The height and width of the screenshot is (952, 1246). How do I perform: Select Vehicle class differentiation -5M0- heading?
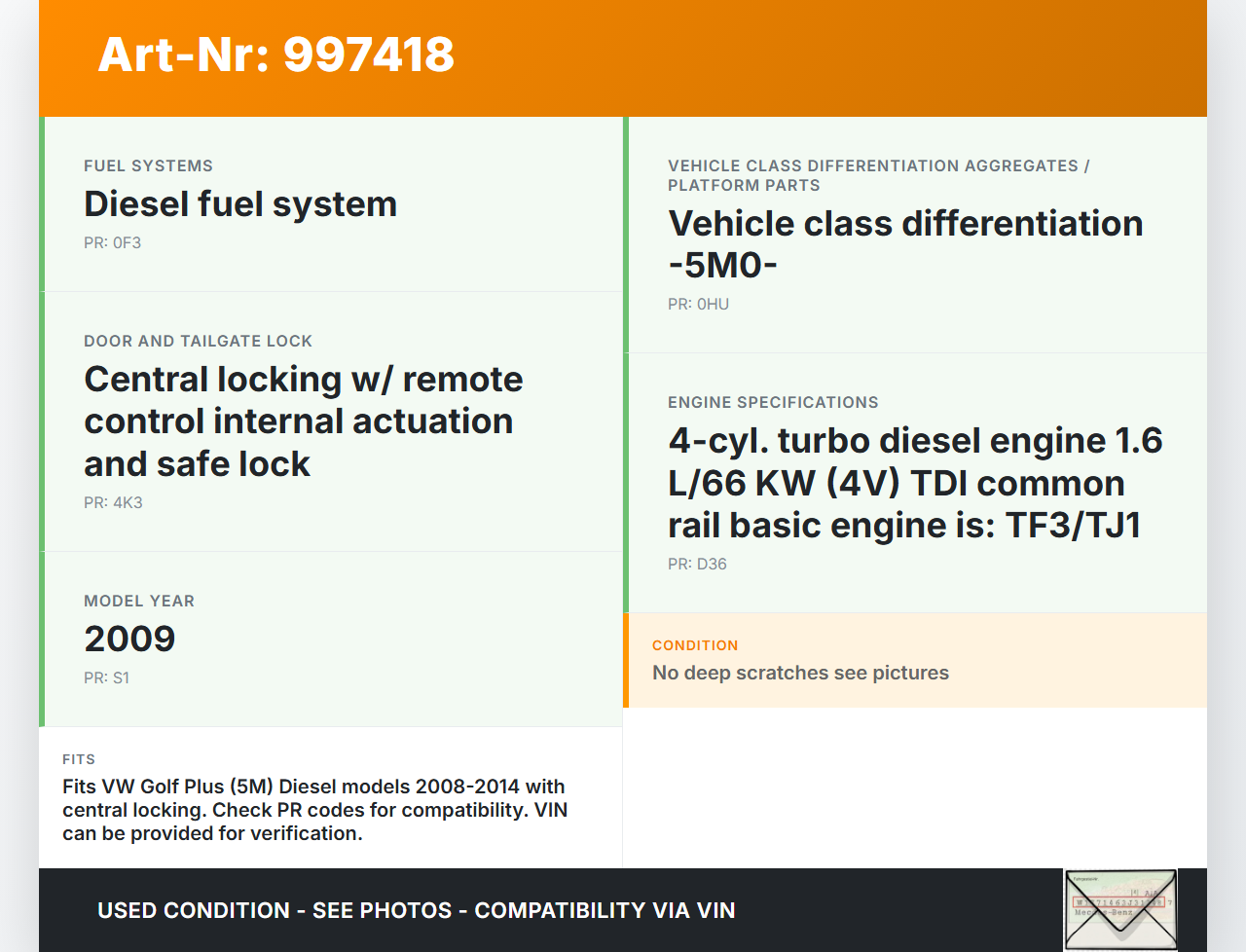[904, 244]
